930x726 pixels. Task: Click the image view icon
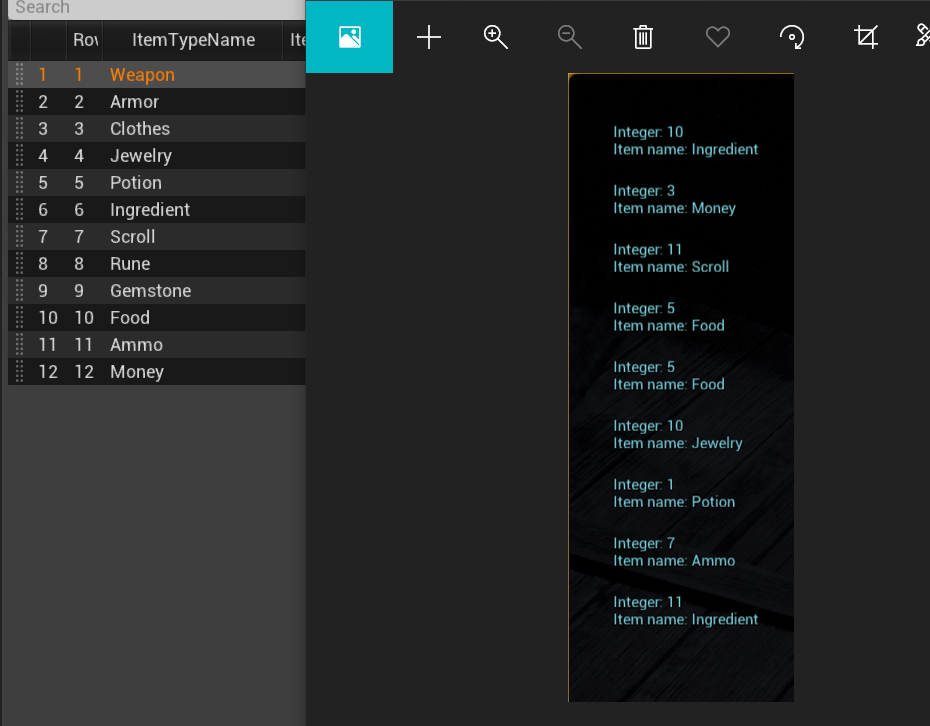point(349,37)
